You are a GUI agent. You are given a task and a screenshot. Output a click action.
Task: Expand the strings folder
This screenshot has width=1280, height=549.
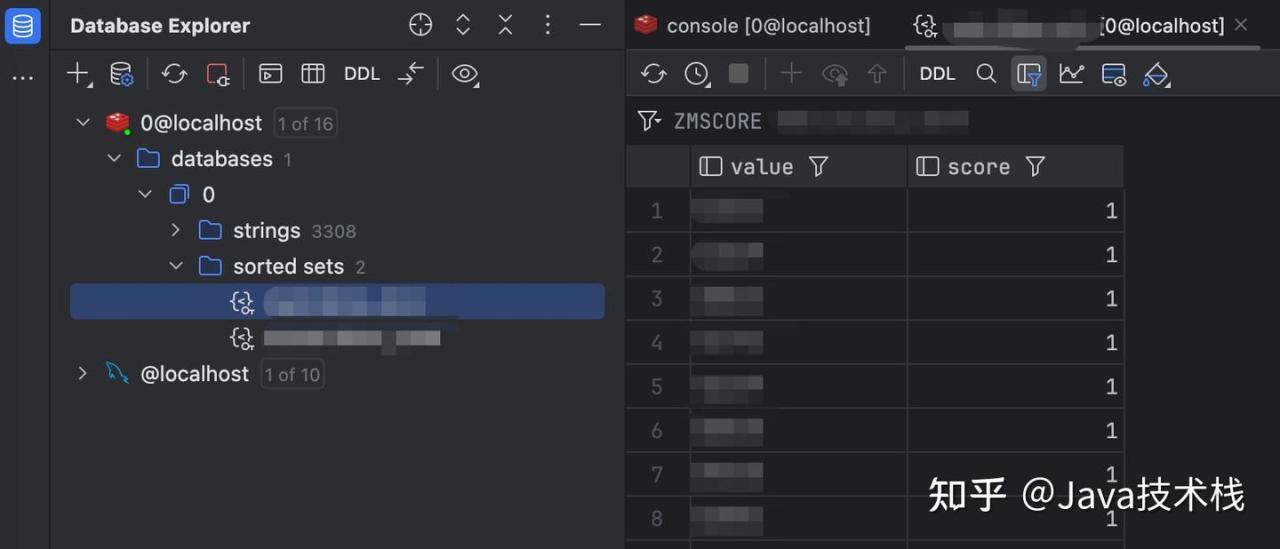[x=176, y=230]
